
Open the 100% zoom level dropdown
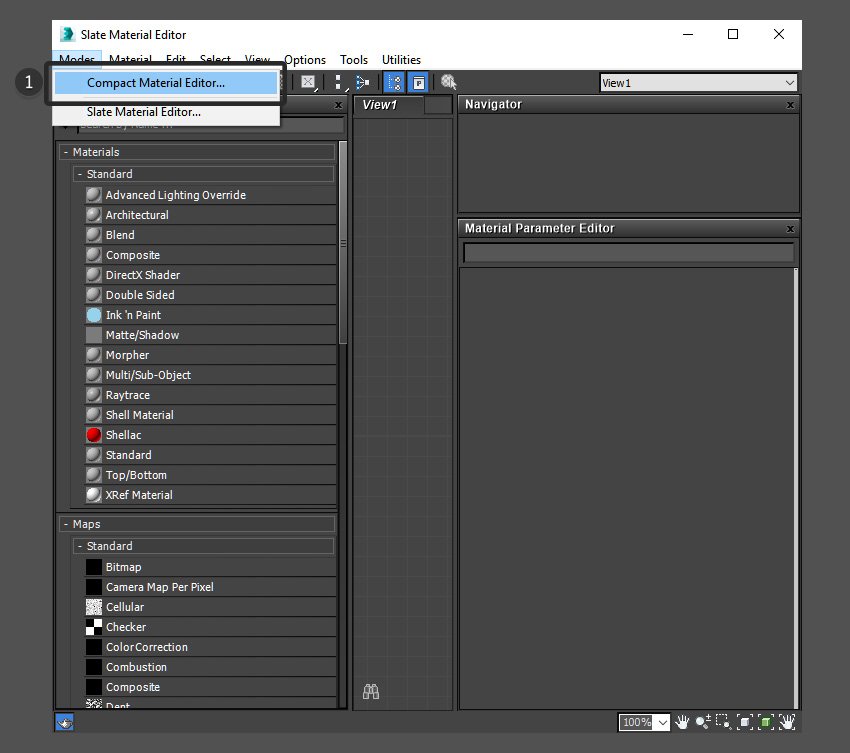point(645,722)
